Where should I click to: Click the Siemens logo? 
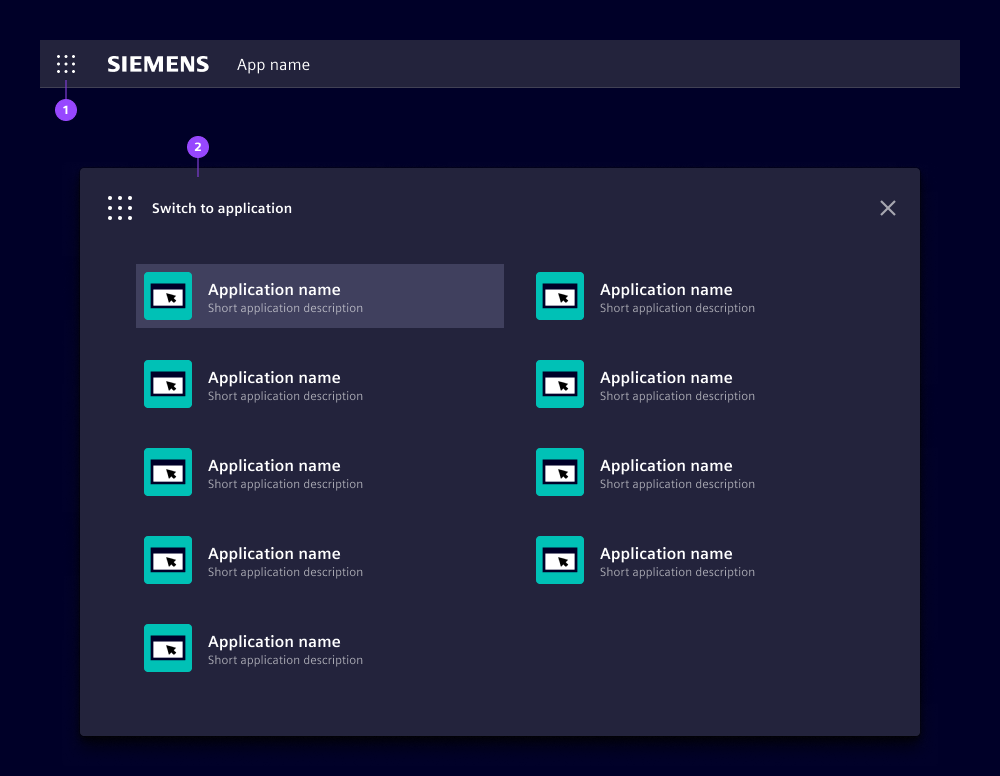(158, 64)
